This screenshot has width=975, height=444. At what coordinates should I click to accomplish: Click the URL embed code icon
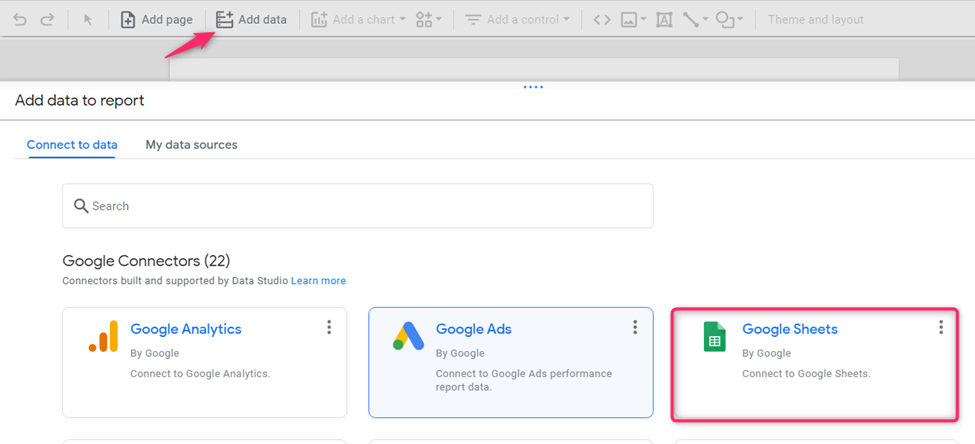pos(601,19)
